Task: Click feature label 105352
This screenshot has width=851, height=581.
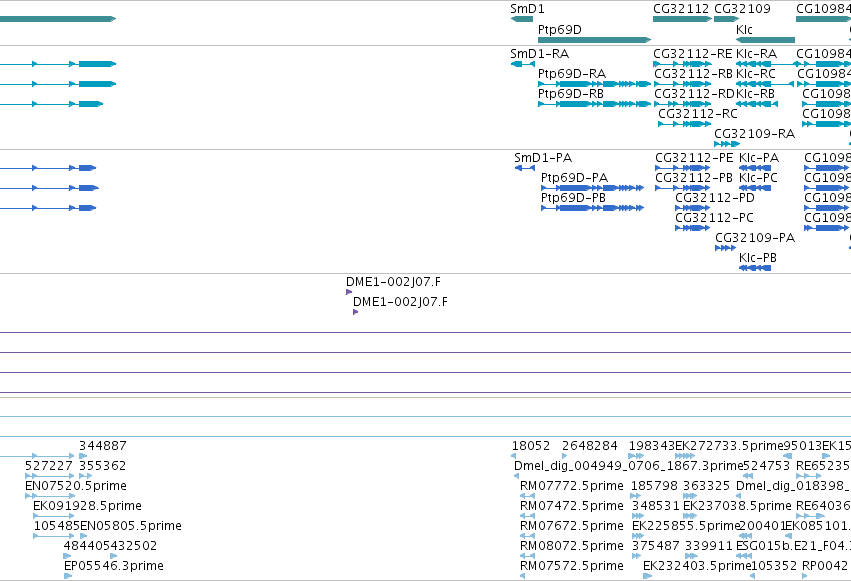Action: tap(774, 565)
